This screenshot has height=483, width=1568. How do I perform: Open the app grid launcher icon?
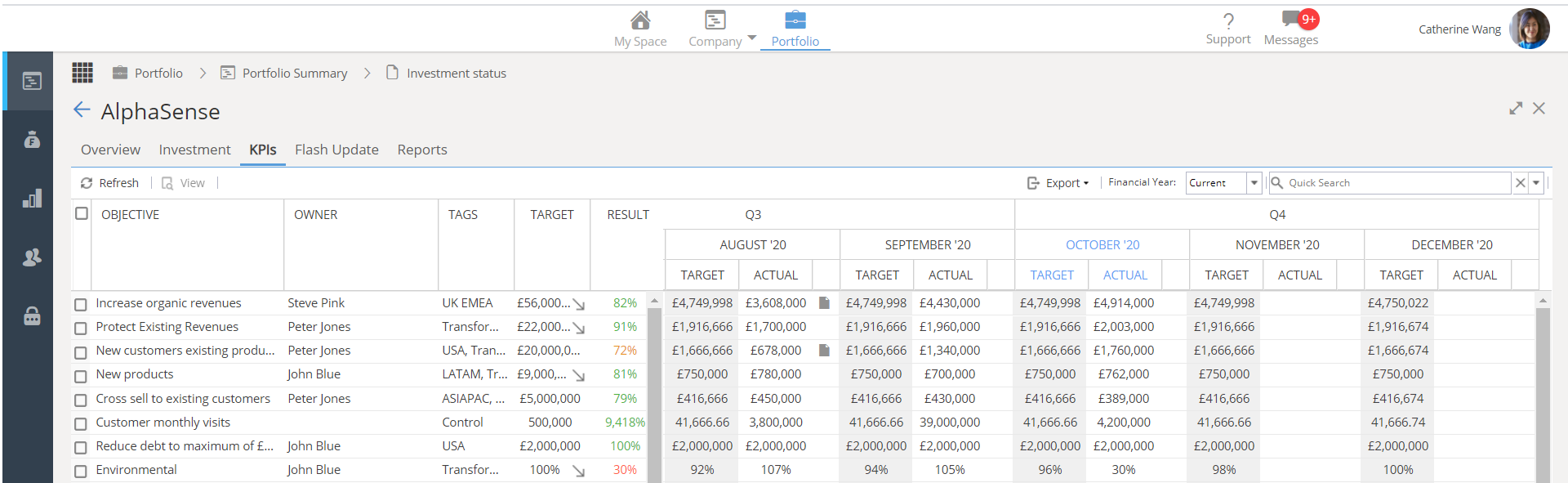[82, 73]
